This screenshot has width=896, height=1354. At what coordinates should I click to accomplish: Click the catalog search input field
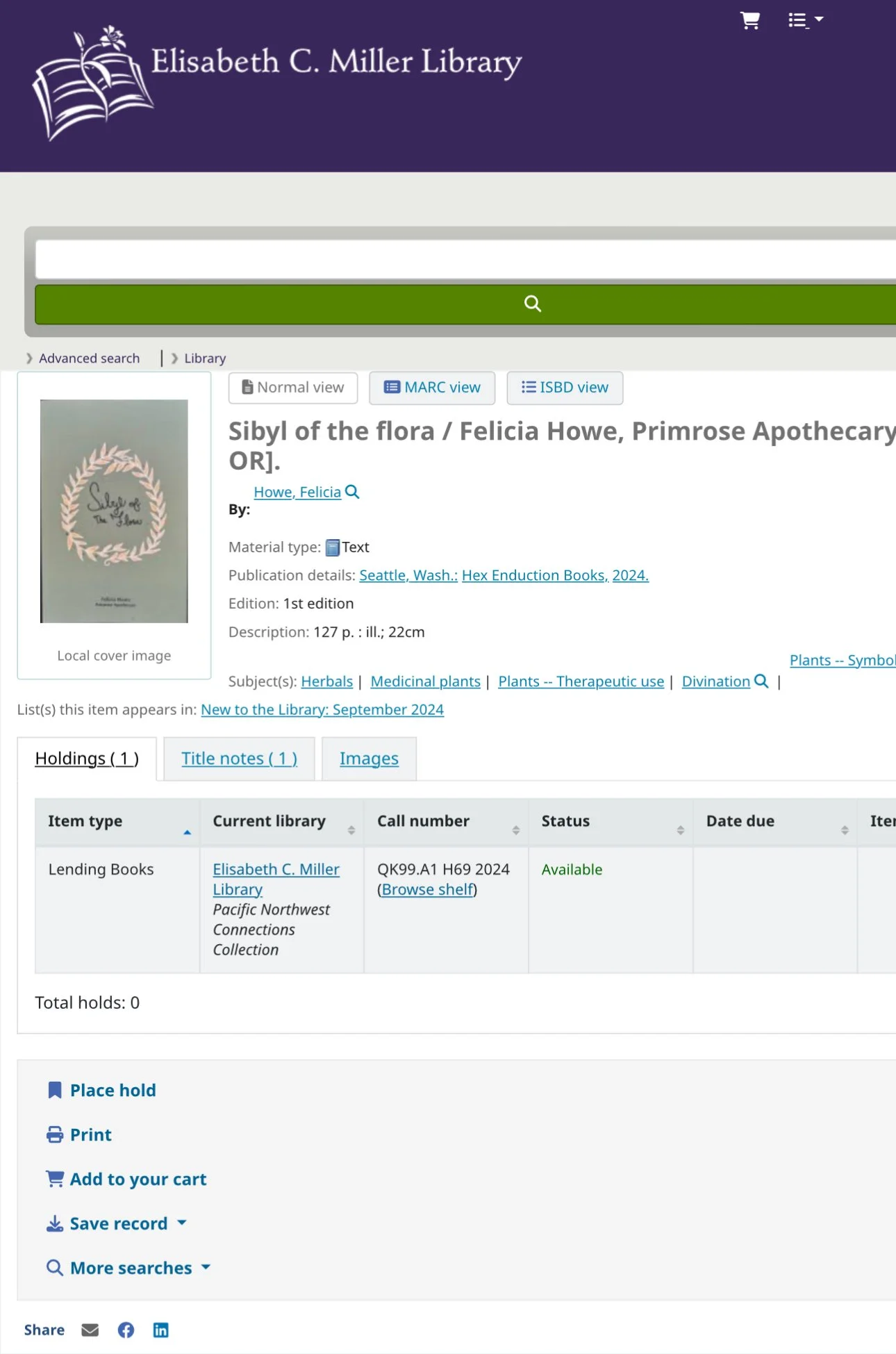click(x=465, y=259)
